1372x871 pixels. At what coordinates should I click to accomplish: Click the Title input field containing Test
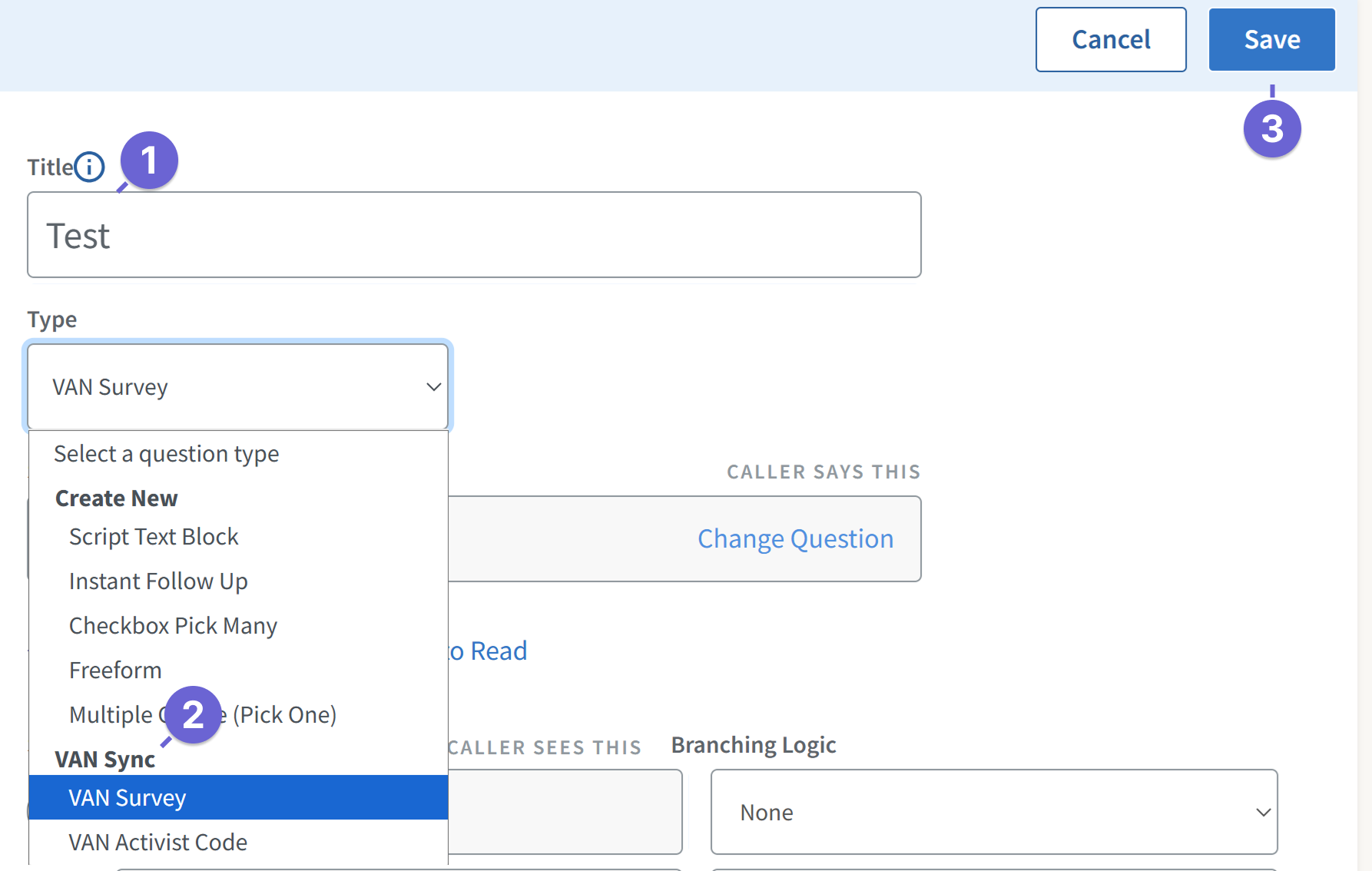point(474,235)
